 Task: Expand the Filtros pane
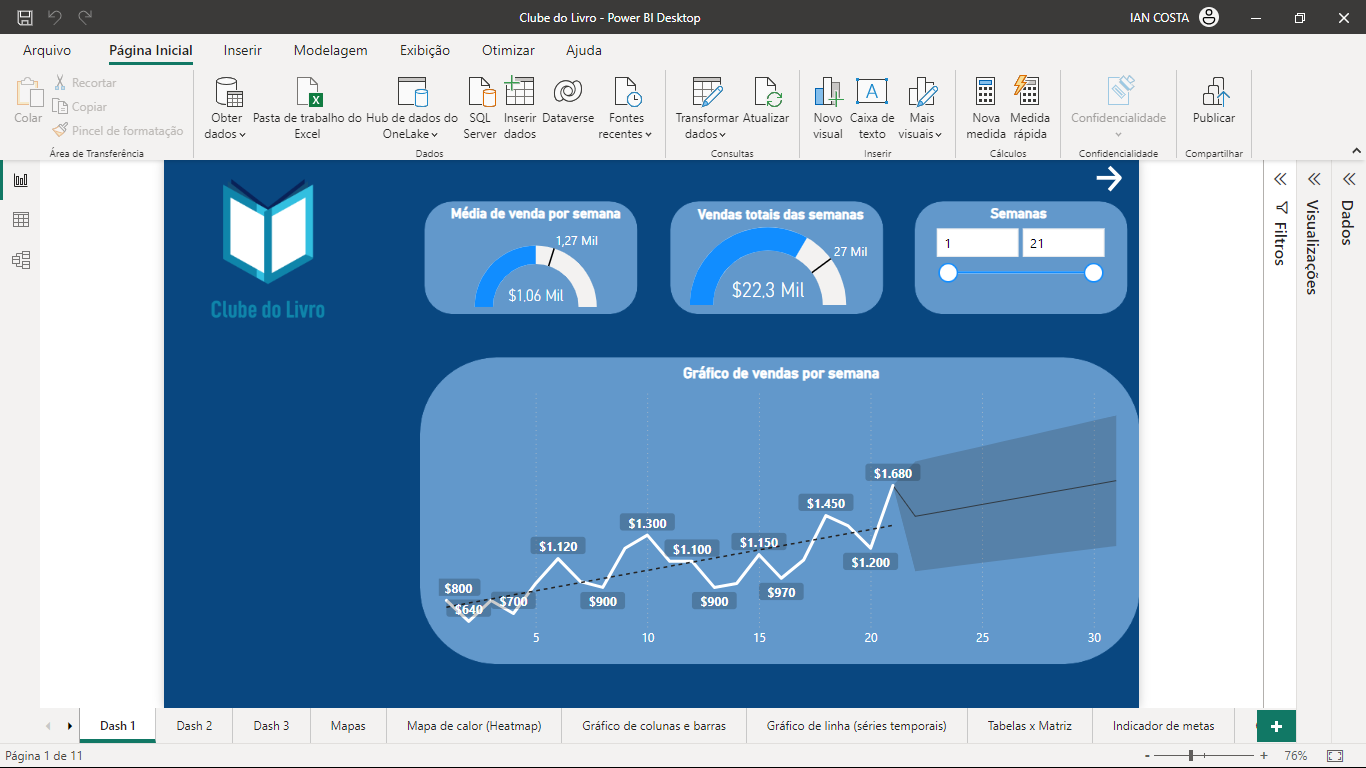point(1280,179)
